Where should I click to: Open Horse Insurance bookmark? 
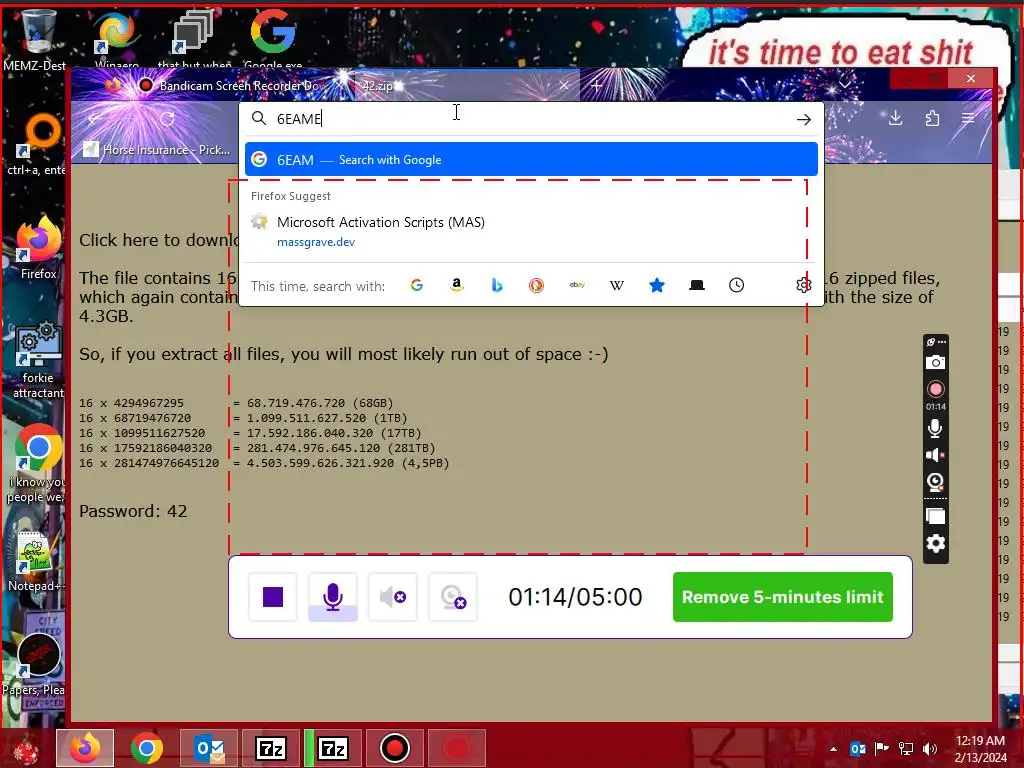(x=158, y=150)
